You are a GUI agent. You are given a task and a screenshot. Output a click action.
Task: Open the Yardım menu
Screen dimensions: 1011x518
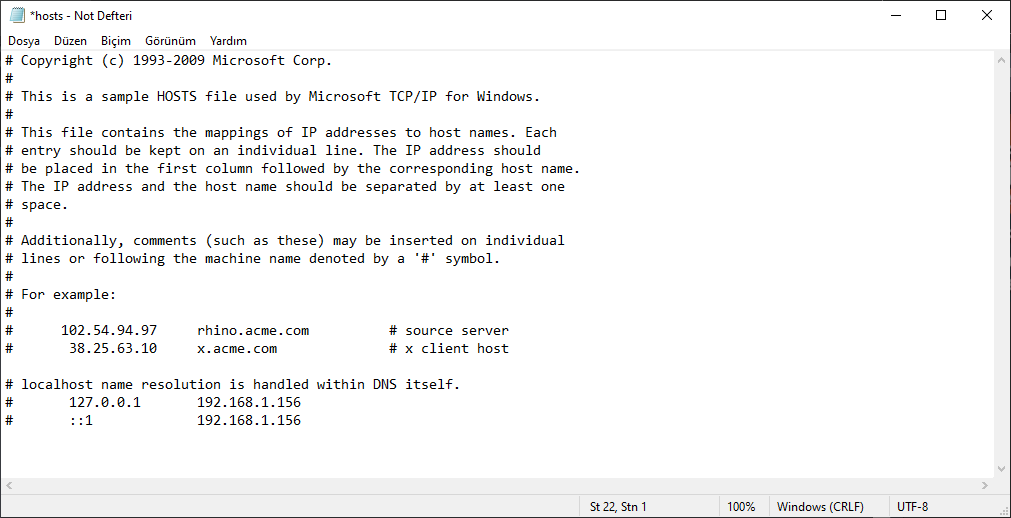coord(228,41)
